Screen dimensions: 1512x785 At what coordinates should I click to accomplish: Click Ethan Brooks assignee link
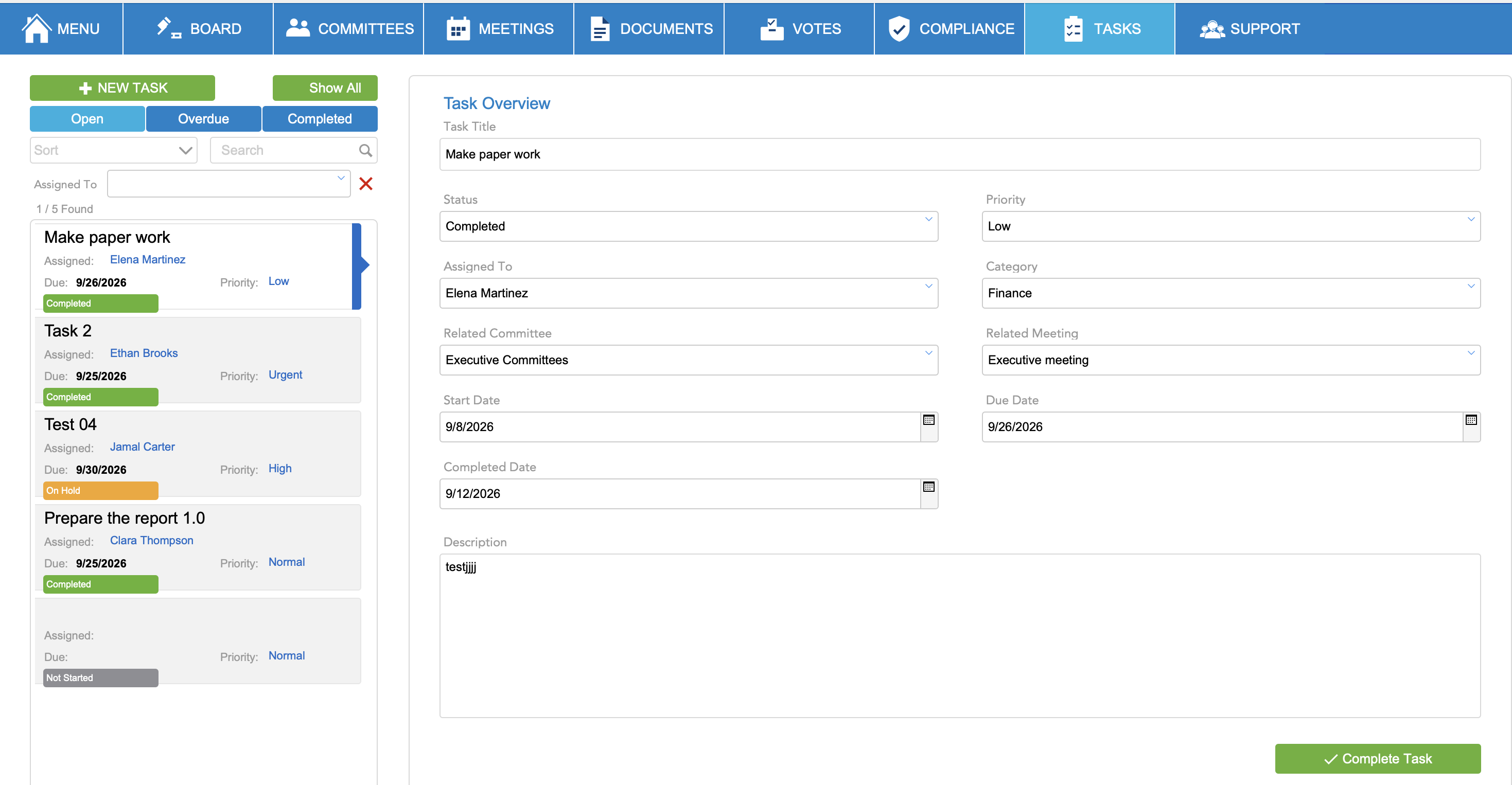coord(144,353)
